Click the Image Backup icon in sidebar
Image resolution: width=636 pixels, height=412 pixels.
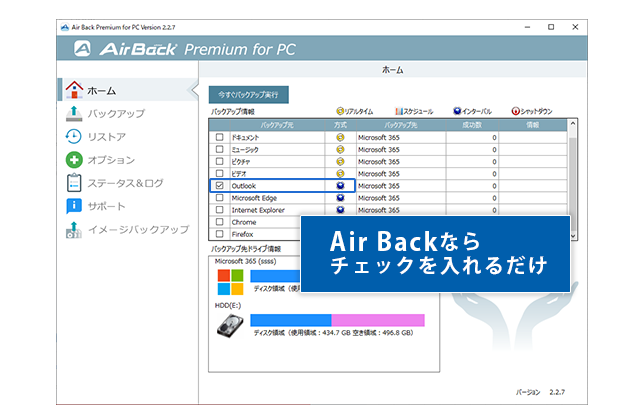[73, 229]
